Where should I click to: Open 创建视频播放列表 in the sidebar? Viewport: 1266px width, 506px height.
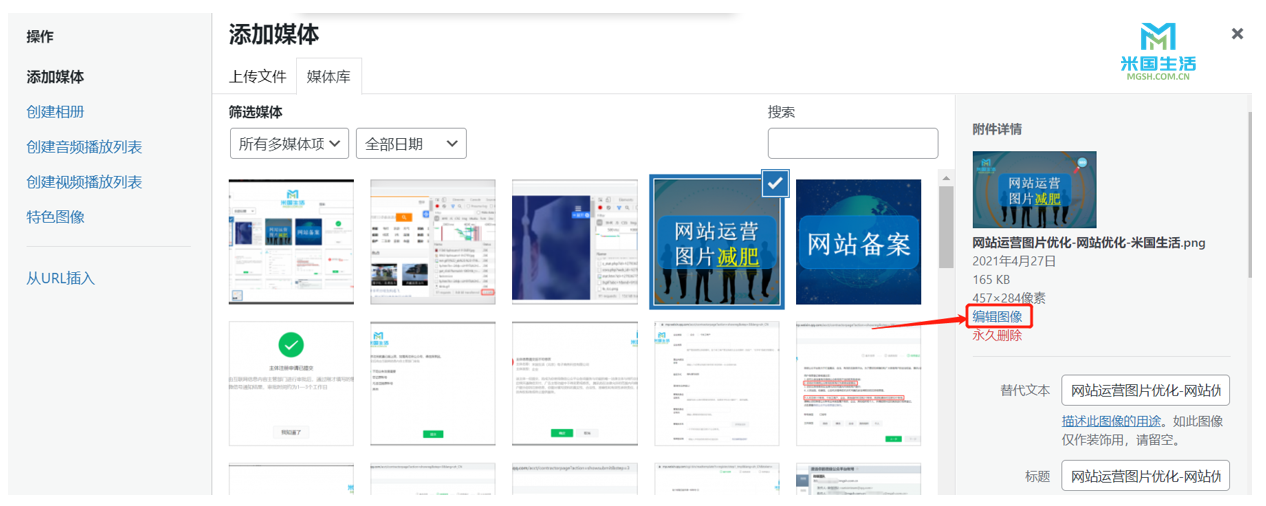click(x=84, y=182)
